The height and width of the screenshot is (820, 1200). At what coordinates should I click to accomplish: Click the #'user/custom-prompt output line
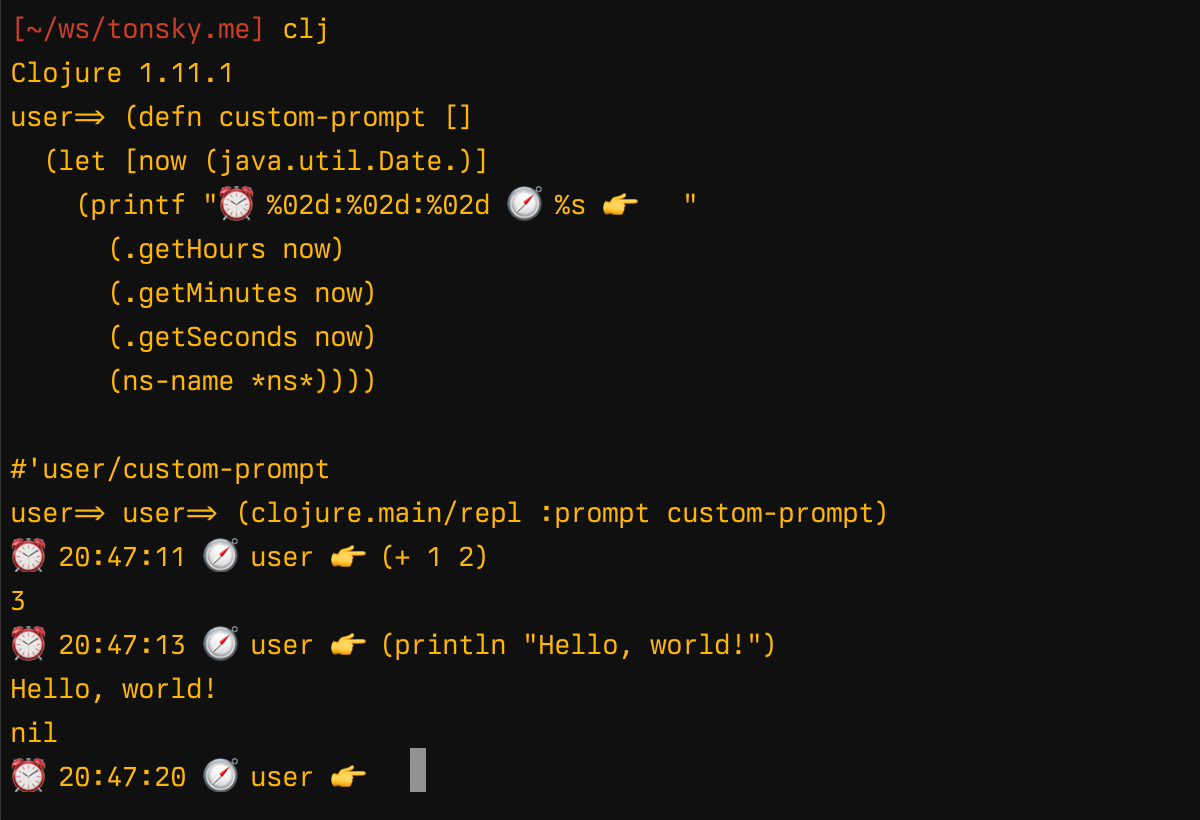(170, 469)
